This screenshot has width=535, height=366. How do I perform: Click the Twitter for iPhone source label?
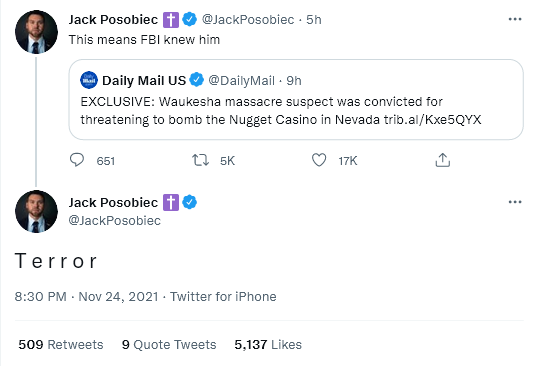tap(223, 296)
